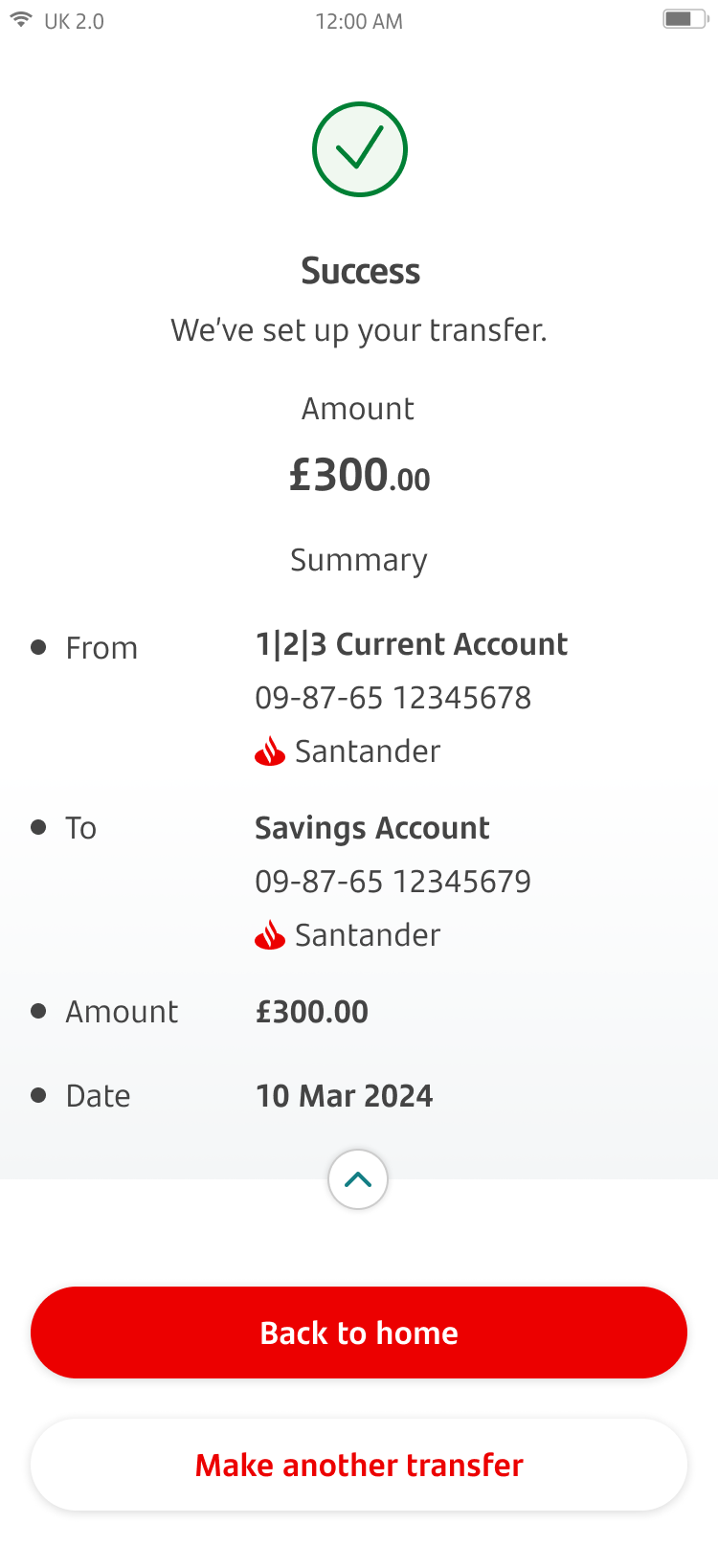Tap the transfer date 10 Mar 2024

point(345,1096)
